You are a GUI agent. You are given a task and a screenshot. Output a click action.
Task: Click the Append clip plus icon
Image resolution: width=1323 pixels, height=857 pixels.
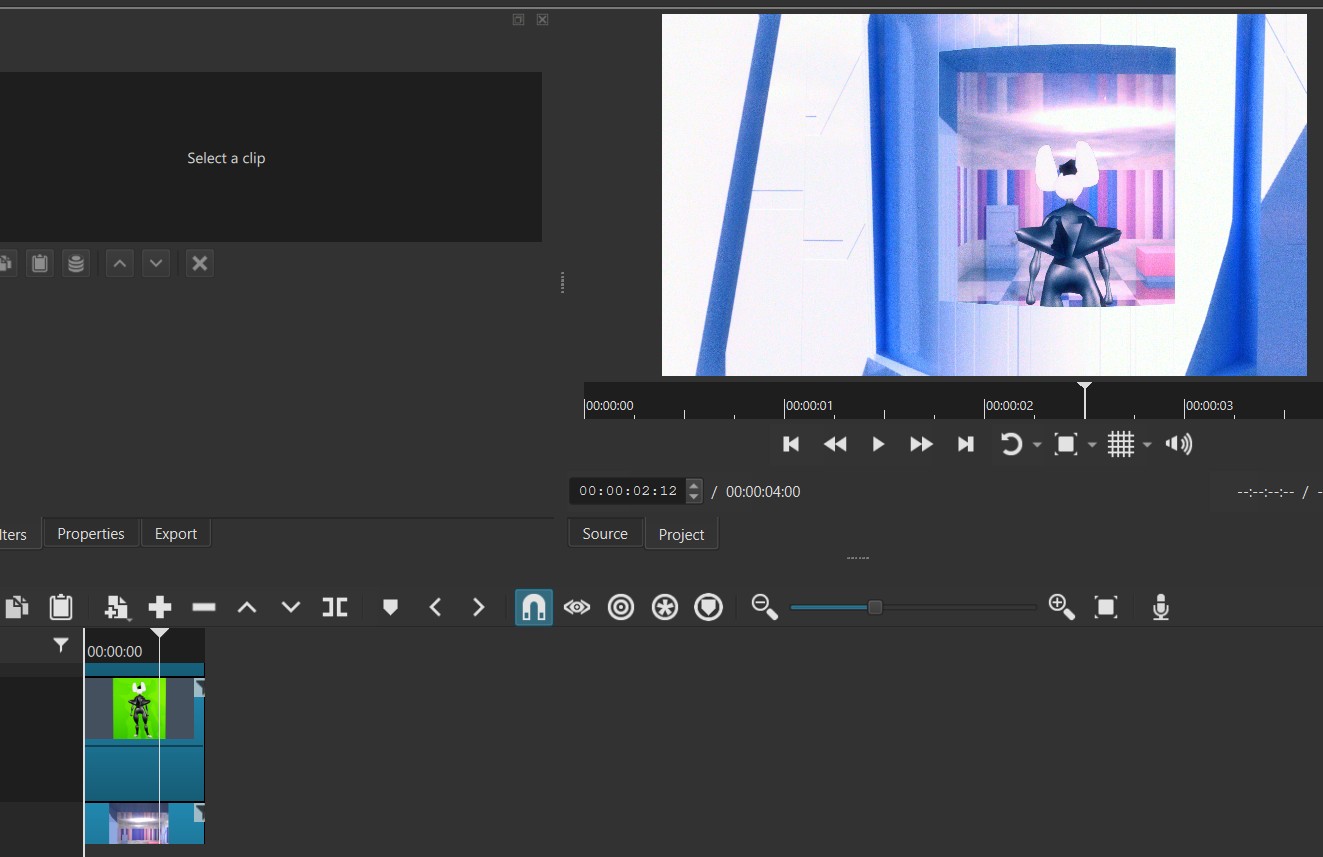pos(160,607)
